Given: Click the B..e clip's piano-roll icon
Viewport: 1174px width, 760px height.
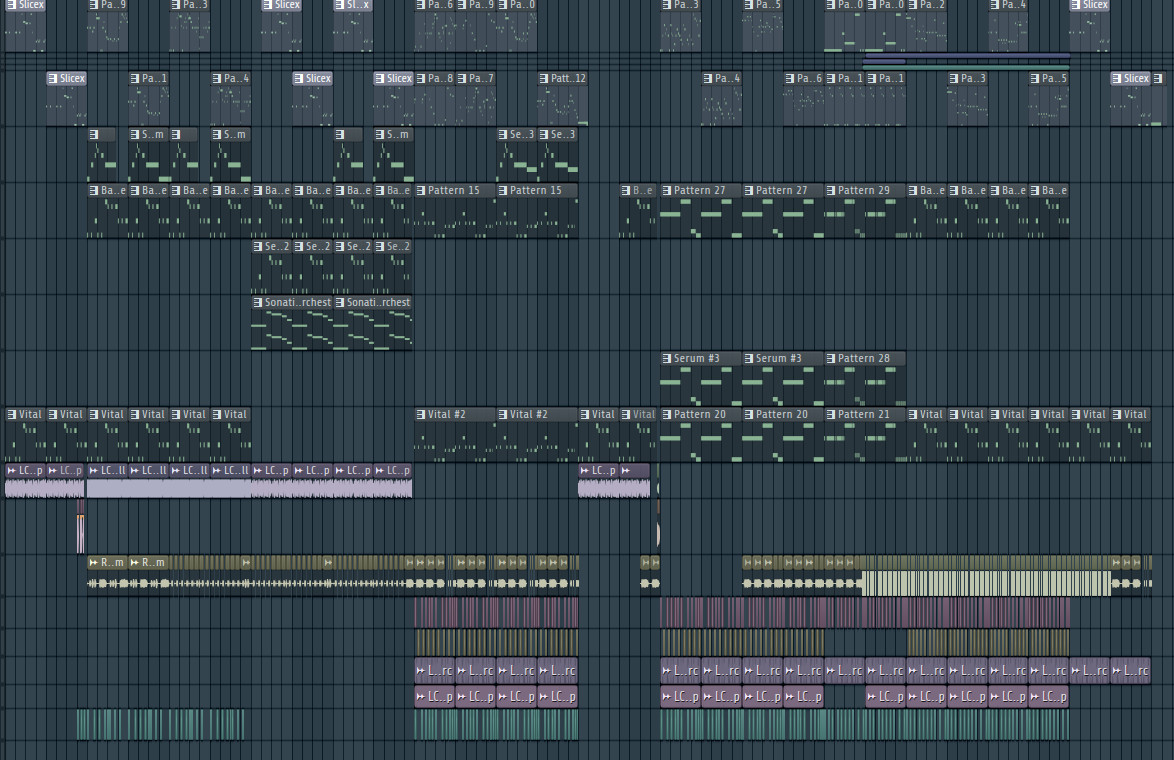Looking at the screenshot, I should 626,190.
